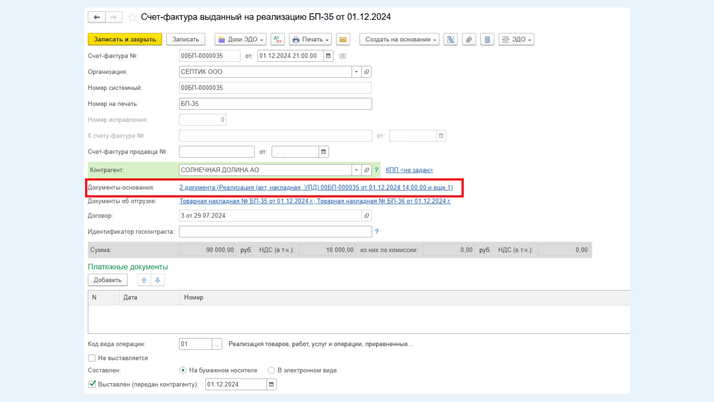Click the paperclip attached files icon
The image size is (714, 402).
[469, 40]
